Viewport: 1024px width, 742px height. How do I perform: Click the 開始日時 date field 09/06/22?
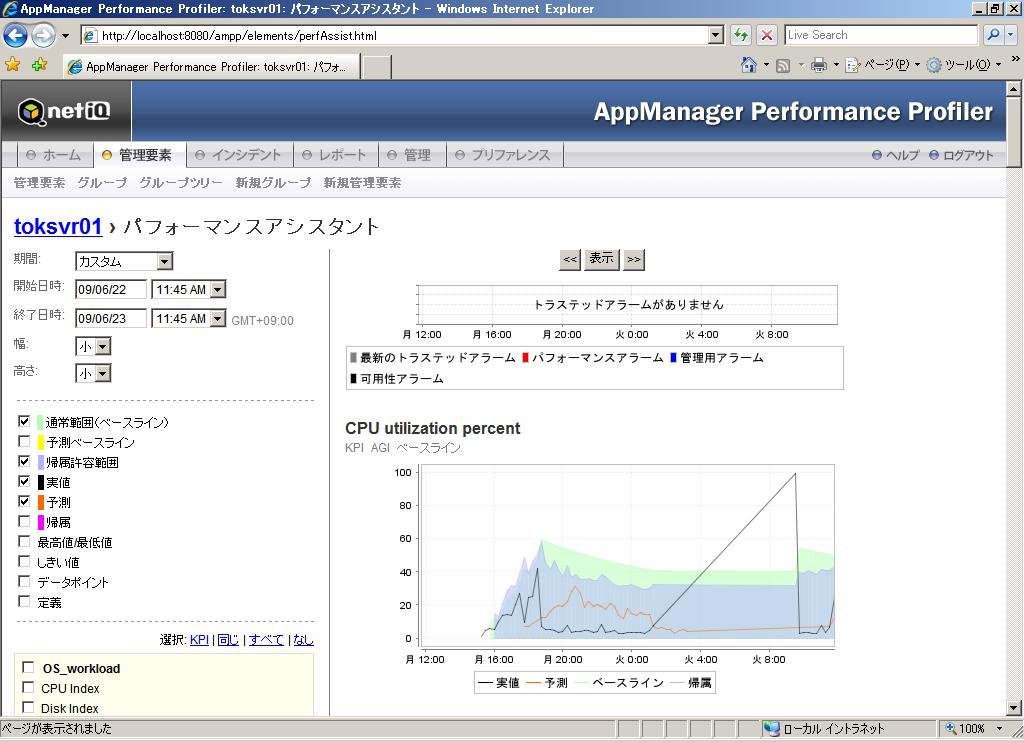pyautogui.click(x=110, y=289)
